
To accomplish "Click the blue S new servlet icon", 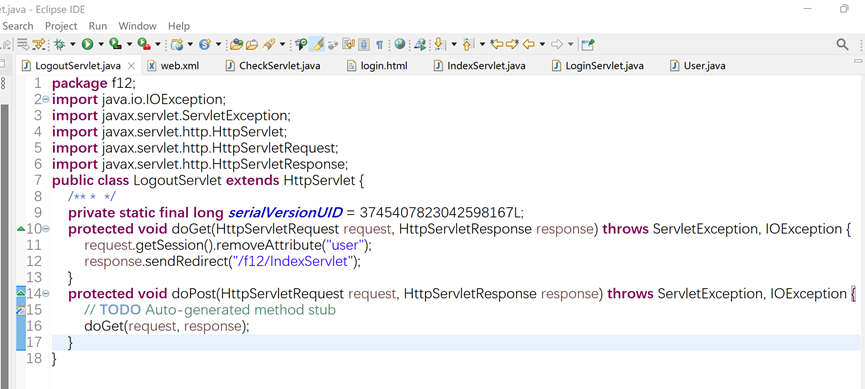I will (x=205, y=44).
